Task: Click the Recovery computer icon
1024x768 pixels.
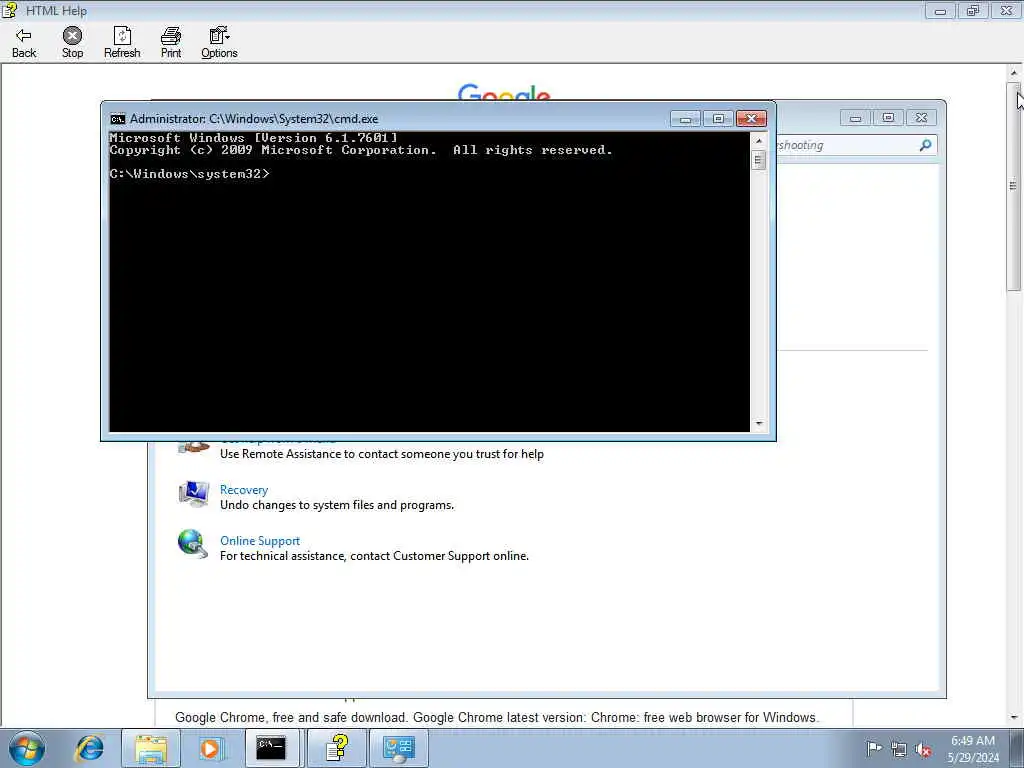Action: (x=193, y=494)
